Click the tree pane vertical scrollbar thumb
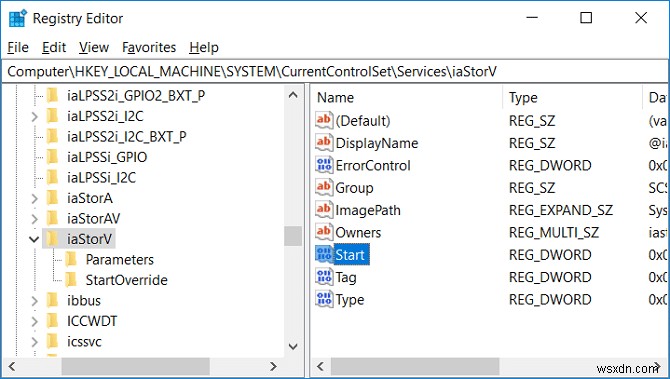This screenshot has width=670, height=379. [293, 236]
